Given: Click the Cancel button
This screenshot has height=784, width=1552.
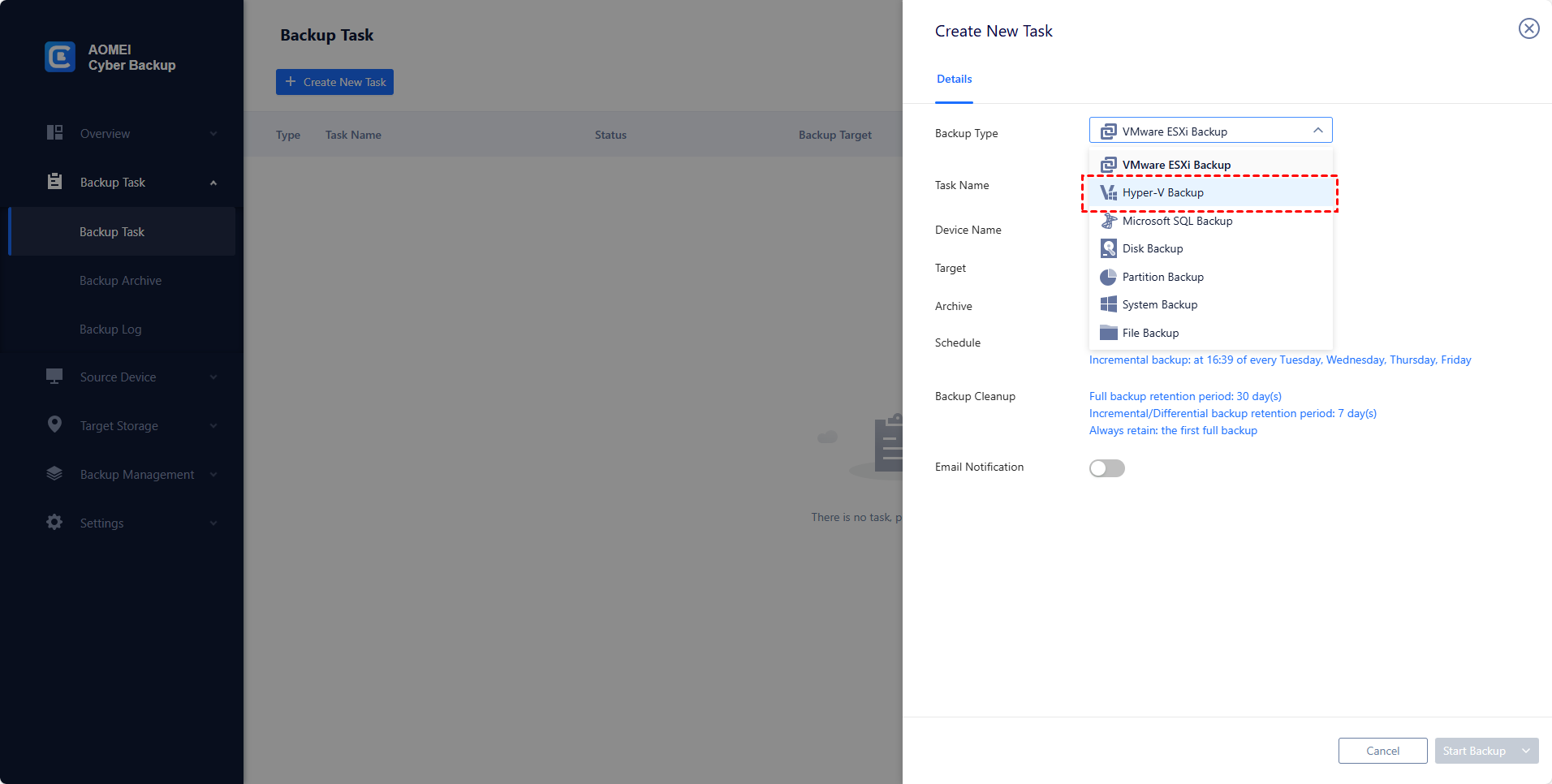Looking at the screenshot, I should click(1382, 751).
